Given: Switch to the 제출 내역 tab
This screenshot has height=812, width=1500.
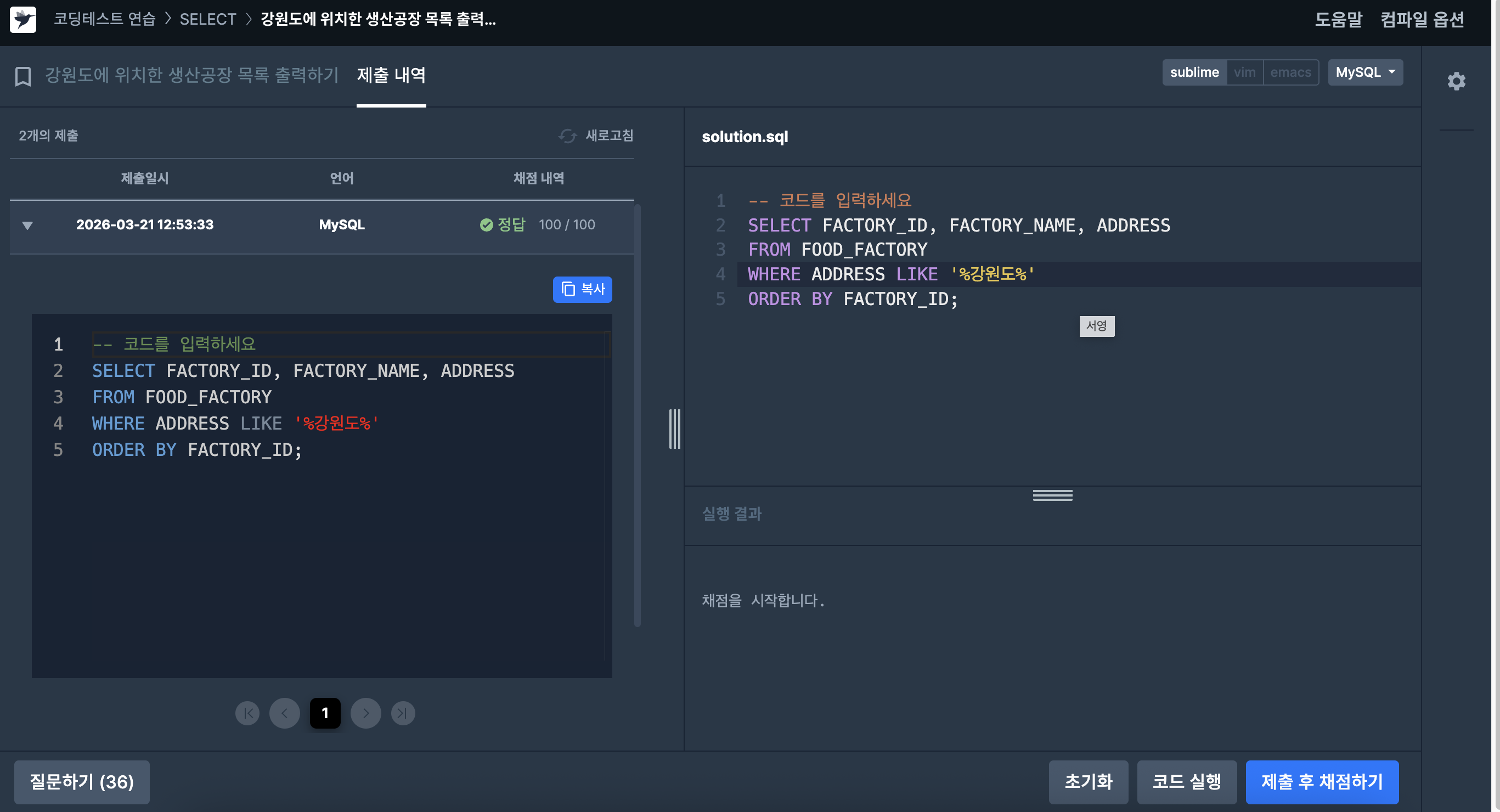Looking at the screenshot, I should point(391,75).
